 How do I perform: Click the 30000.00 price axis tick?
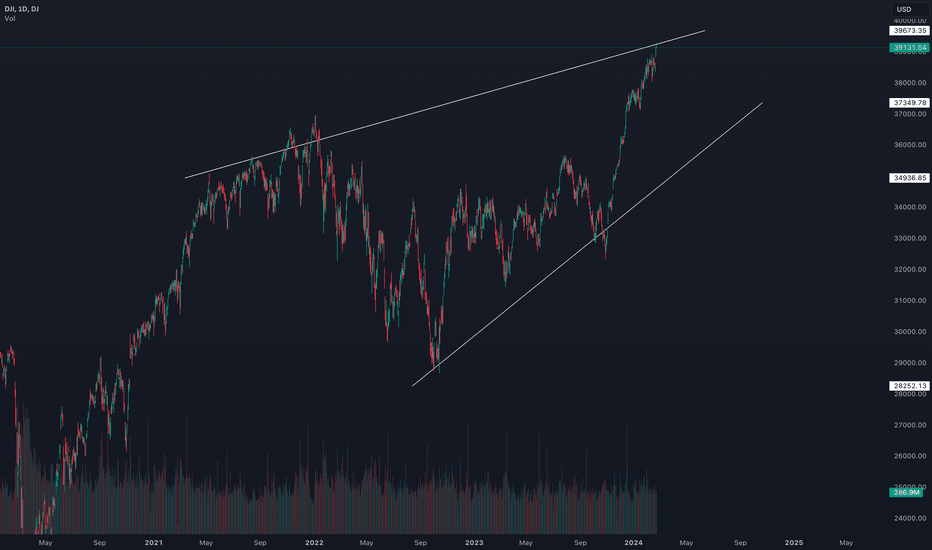click(910, 331)
